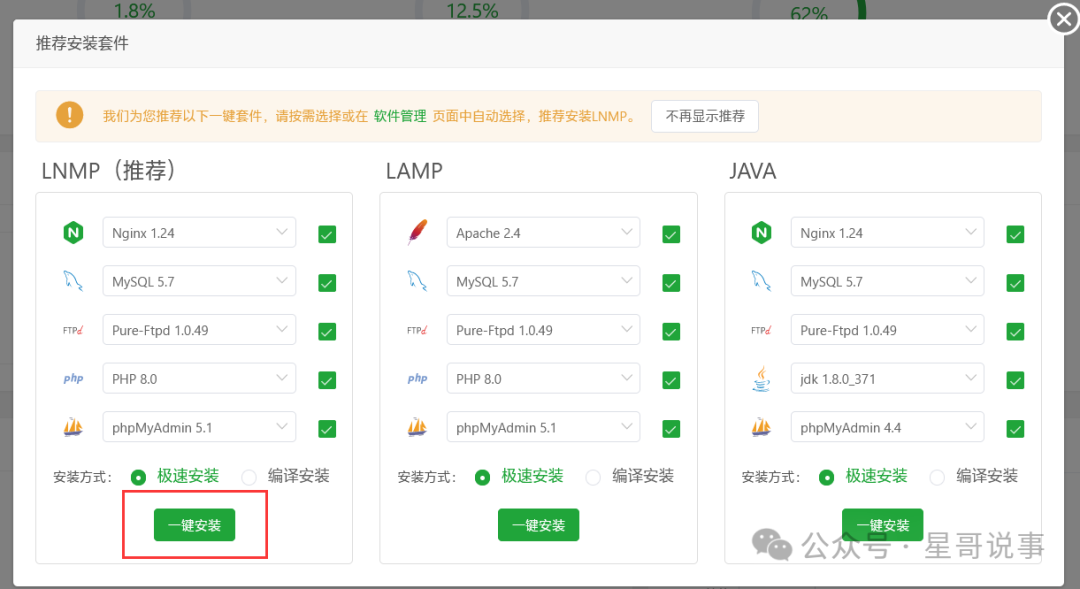Uncheck jdk 1.8.0_371 in JAVA column
This screenshot has width=1080, height=589.
tap(1015, 380)
